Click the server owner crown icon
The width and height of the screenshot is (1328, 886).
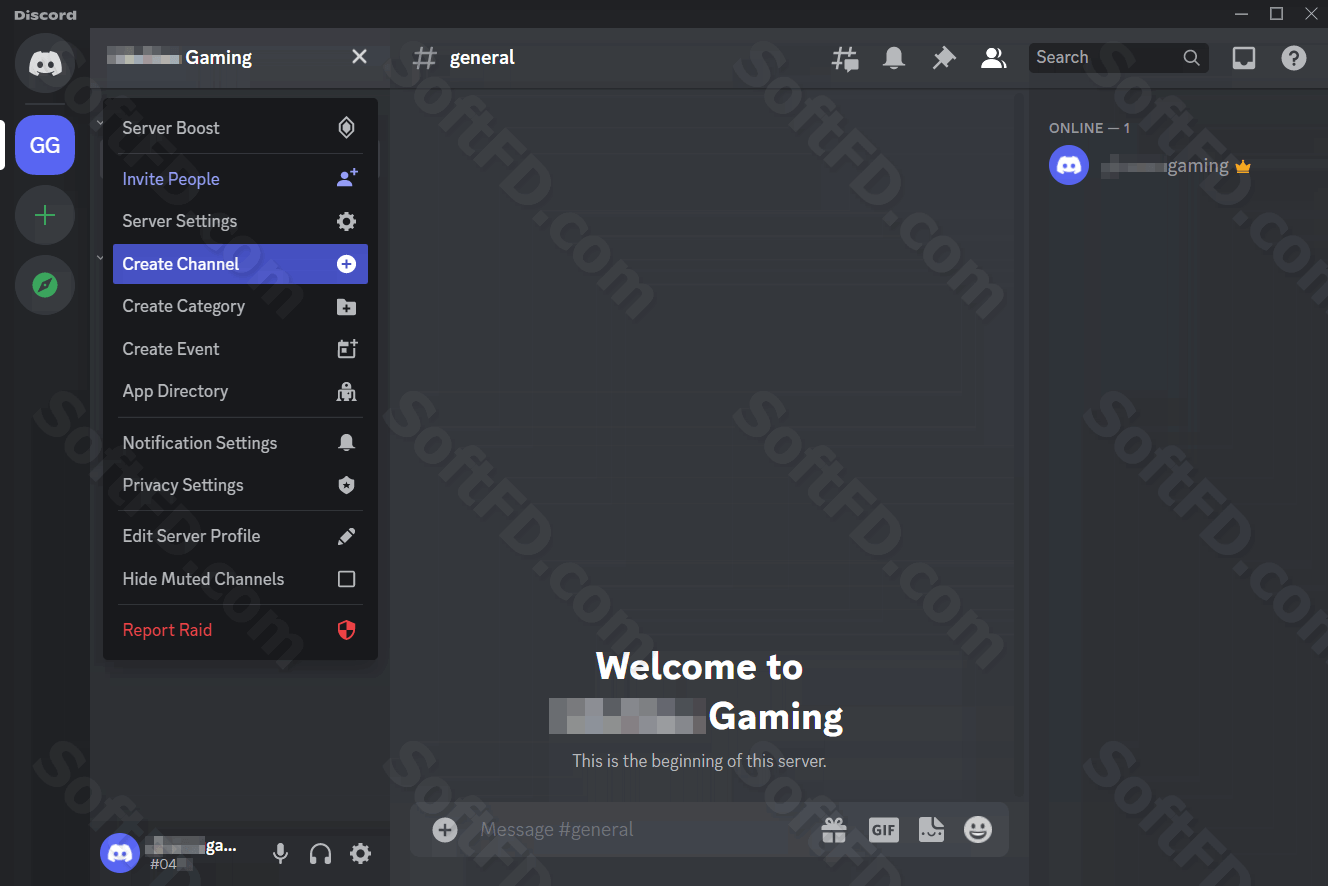1243,167
